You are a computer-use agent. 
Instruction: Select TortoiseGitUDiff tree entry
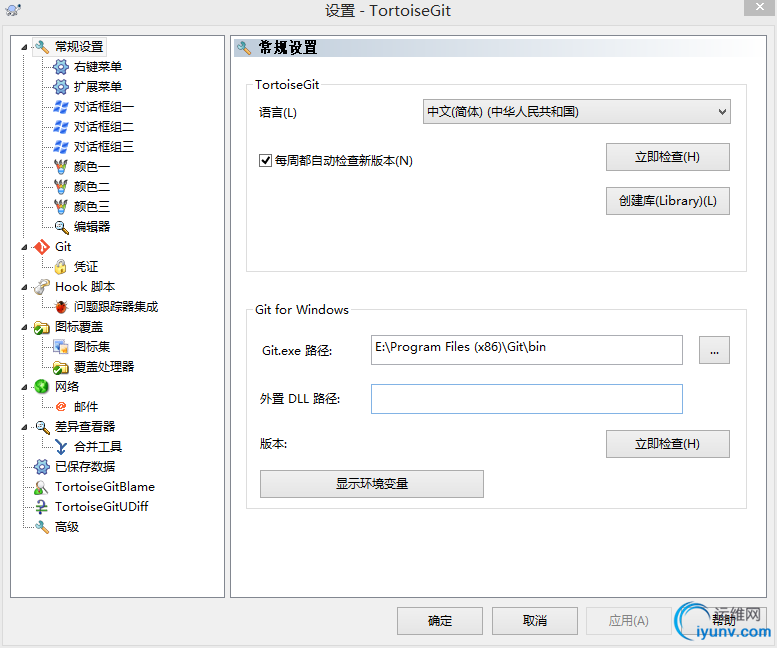pos(102,507)
